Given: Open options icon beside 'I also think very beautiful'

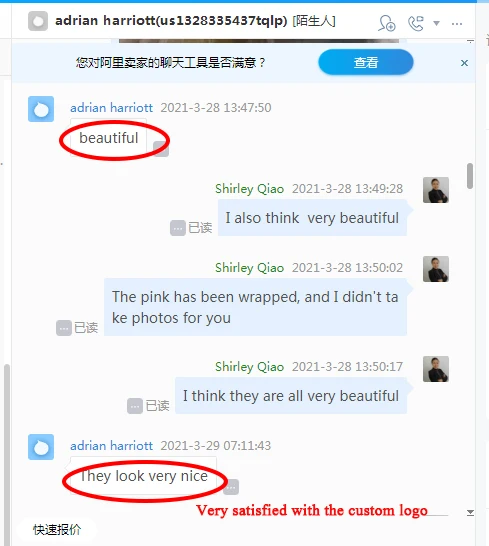Looking at the screenshot, I should (178, 228).
